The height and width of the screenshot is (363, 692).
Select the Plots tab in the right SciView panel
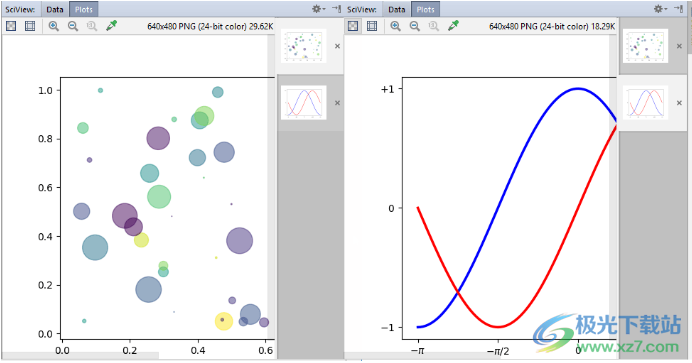(425, 9)
